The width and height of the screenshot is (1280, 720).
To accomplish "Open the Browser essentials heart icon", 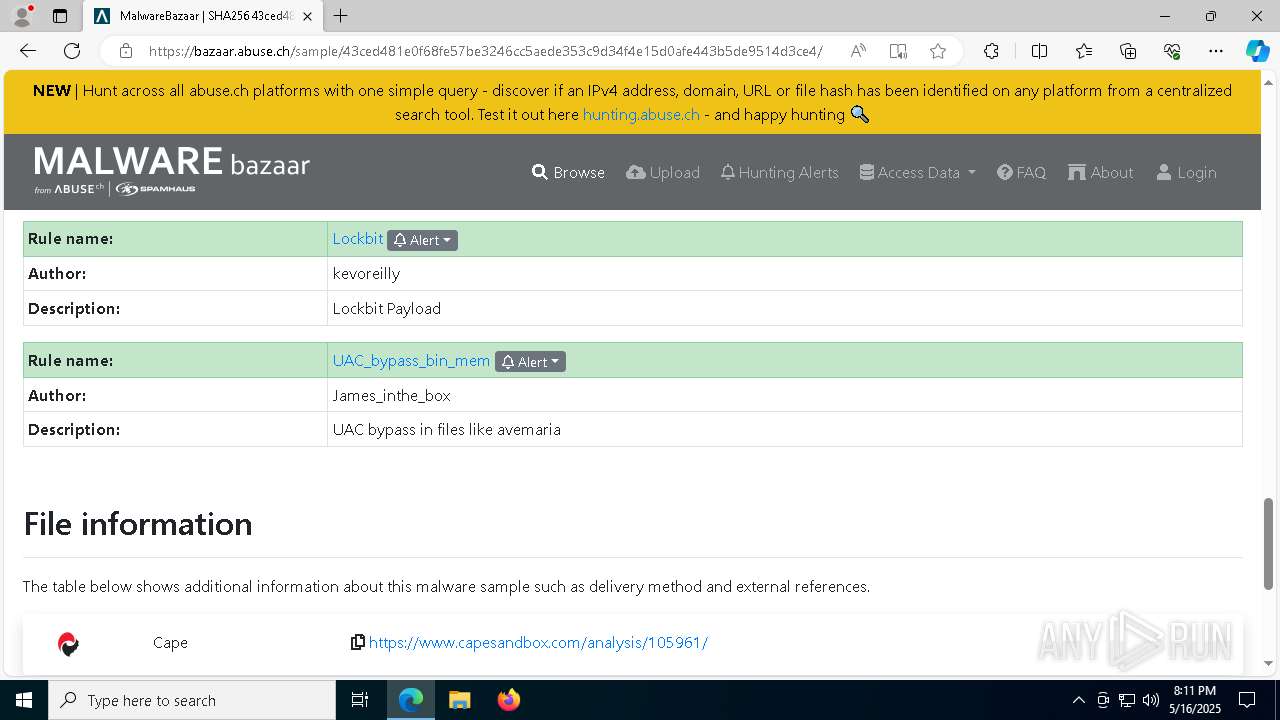I will tap(1172, 51).
